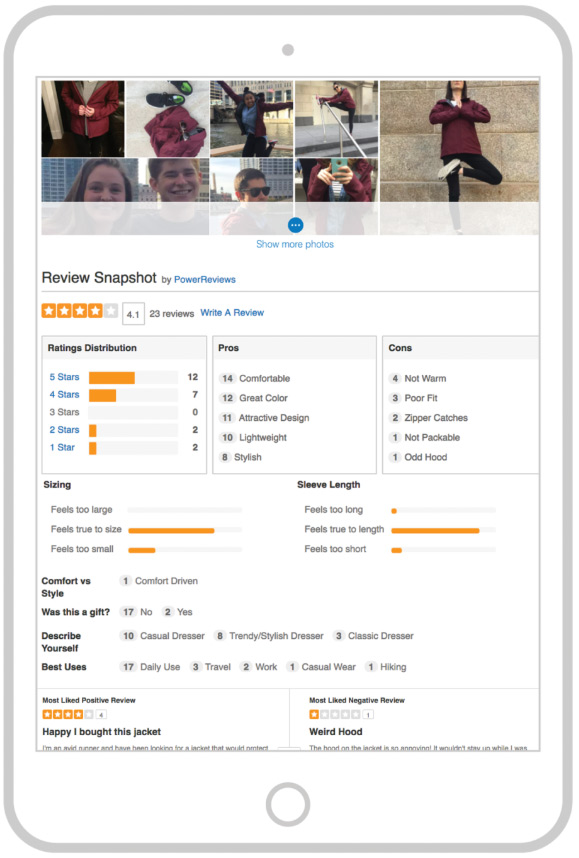Click the orange 5 Stars distribution bar
579x858 pixels.
pyautogui.click(x=112, y=378)
